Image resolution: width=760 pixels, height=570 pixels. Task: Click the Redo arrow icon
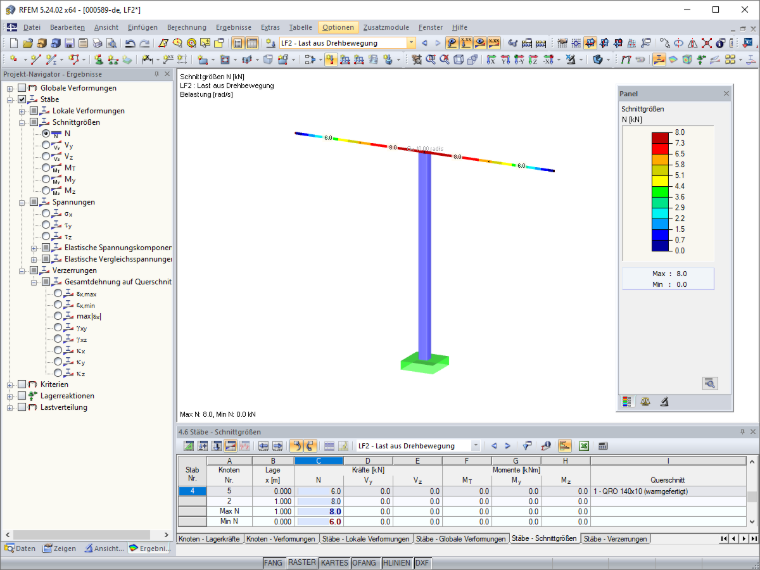click(x=144, y=43)
